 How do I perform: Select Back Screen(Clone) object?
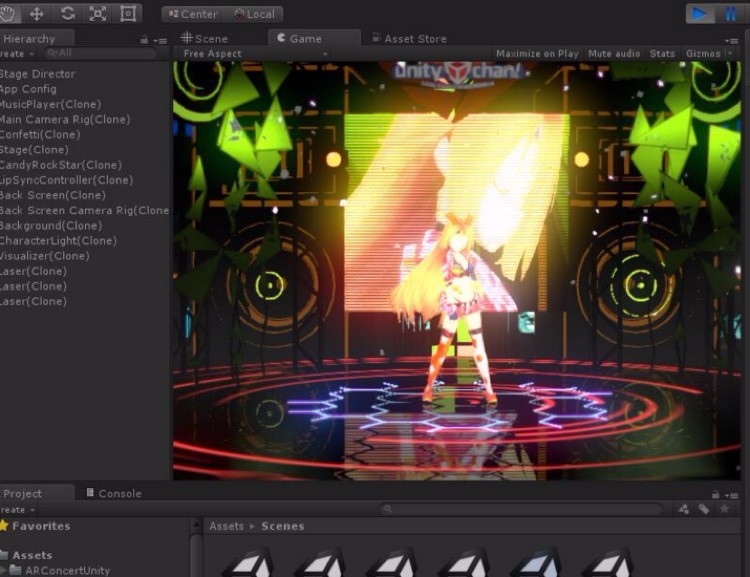click(53, 195)
